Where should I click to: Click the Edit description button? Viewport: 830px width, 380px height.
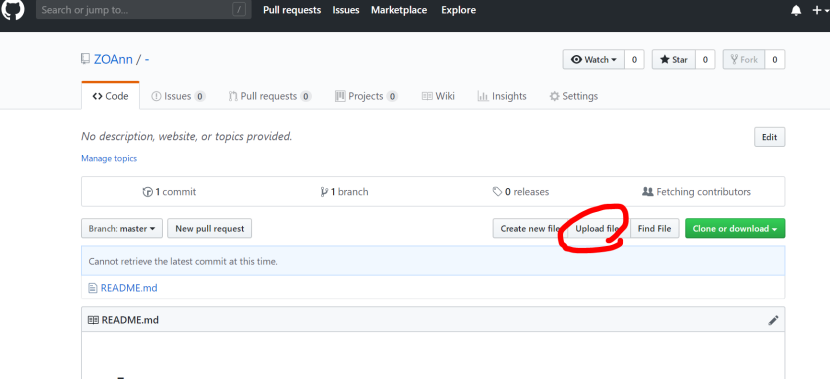click(769, 137)
